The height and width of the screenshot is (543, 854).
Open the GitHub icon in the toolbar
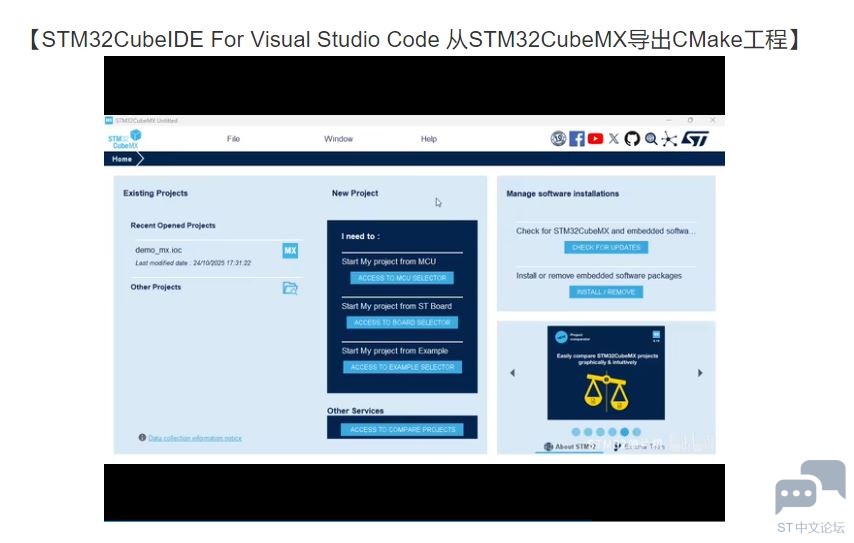click(x=632, y=139)
